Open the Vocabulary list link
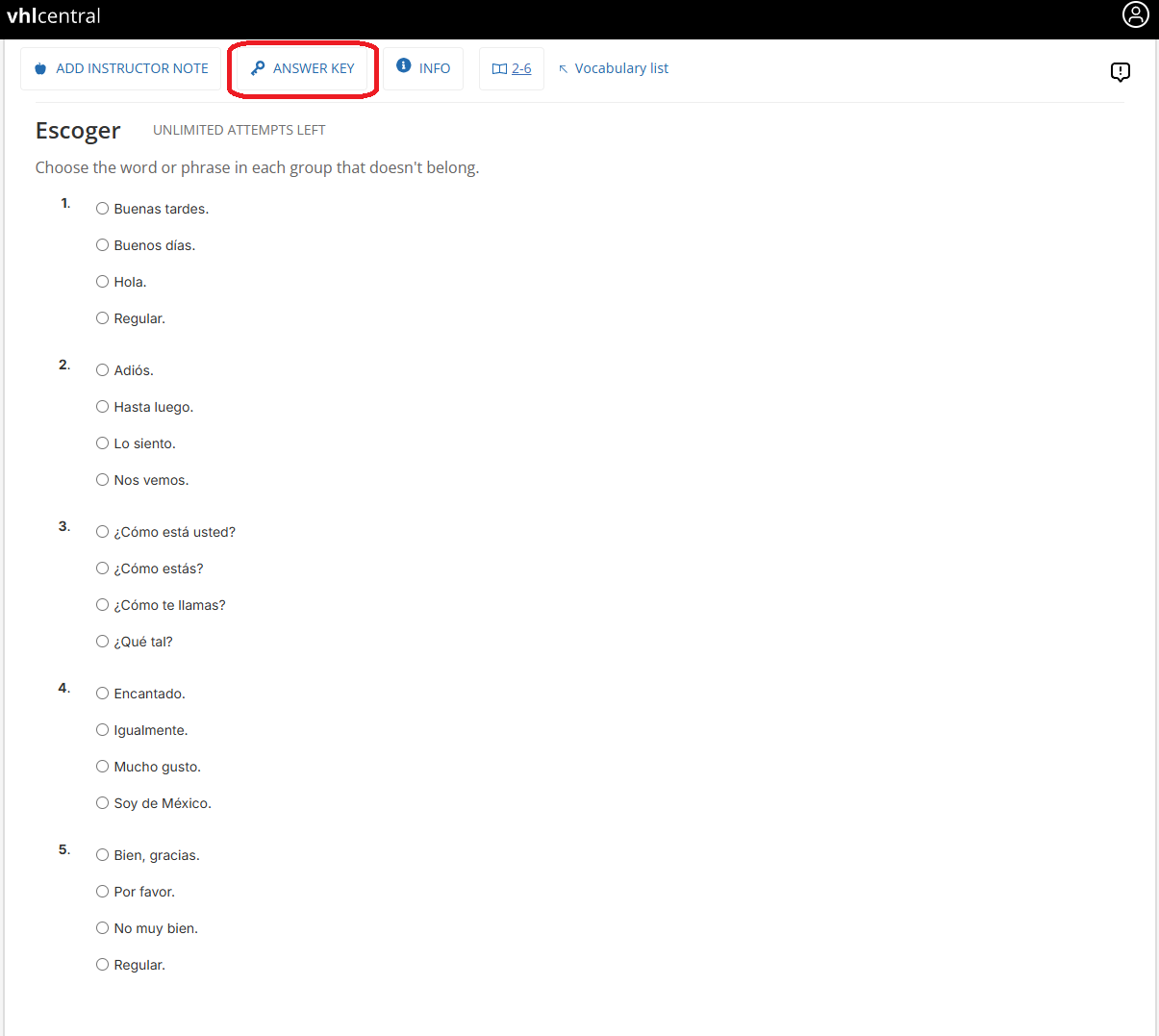This screenshot has height=1036, width=1159. click(621, 68)
